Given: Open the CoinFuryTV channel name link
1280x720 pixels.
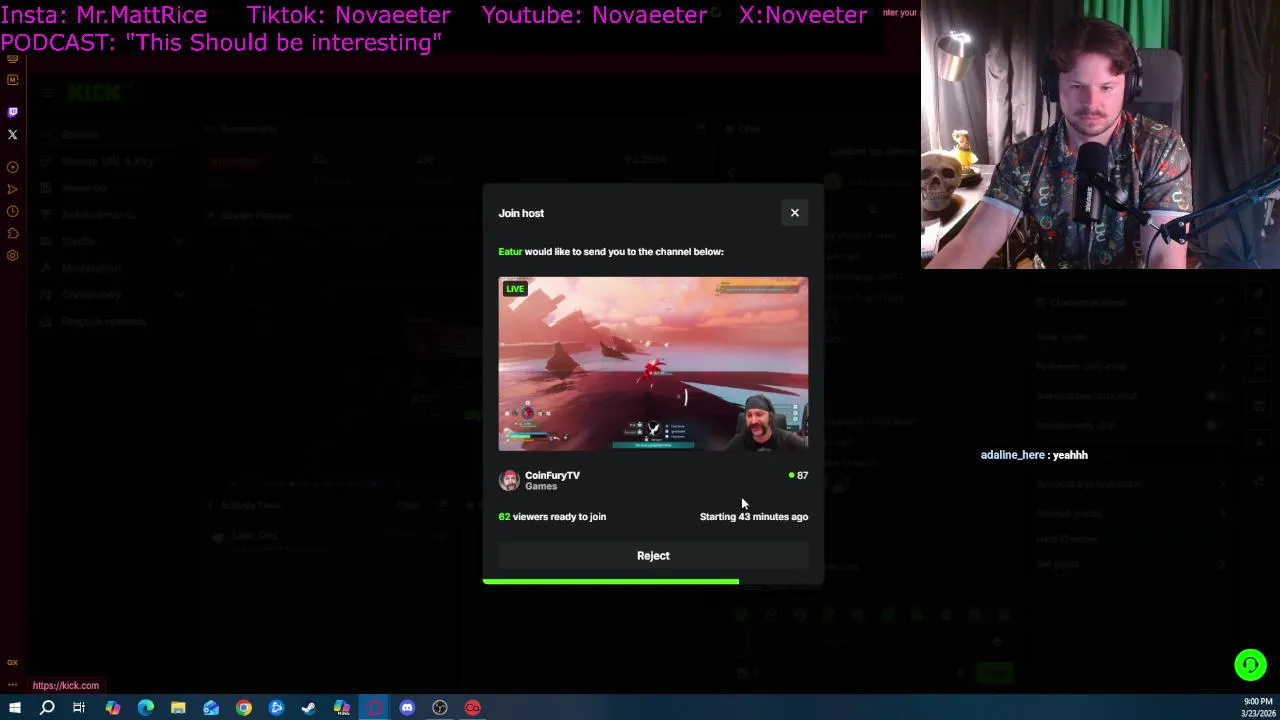Looking at the screenshot, I should pyautogui.click(x=552, y=475).
